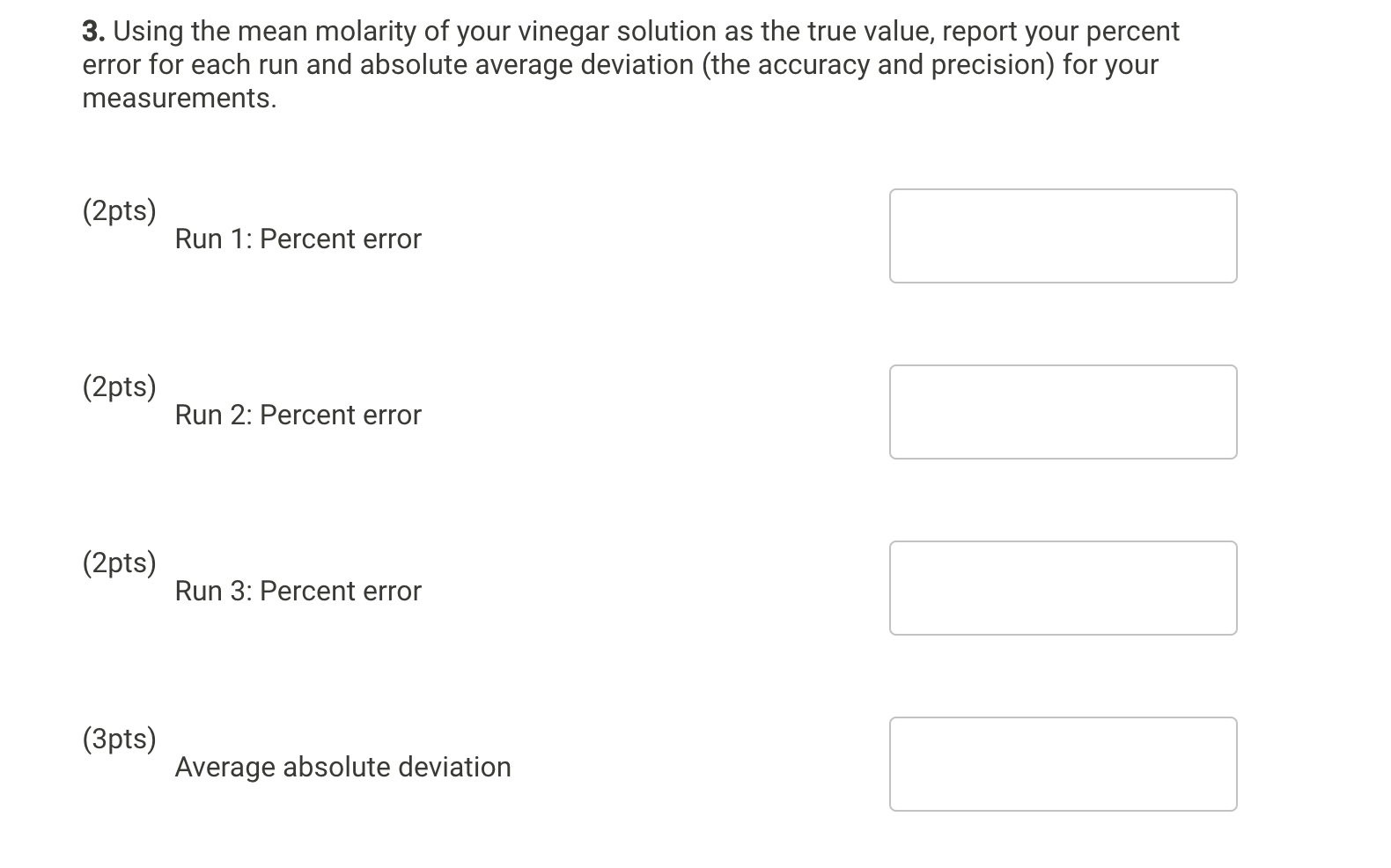This screenshot has height=868, width=1391.
Task: Click the Run 3: Percent error label
Action: click(x=298, y=591)
